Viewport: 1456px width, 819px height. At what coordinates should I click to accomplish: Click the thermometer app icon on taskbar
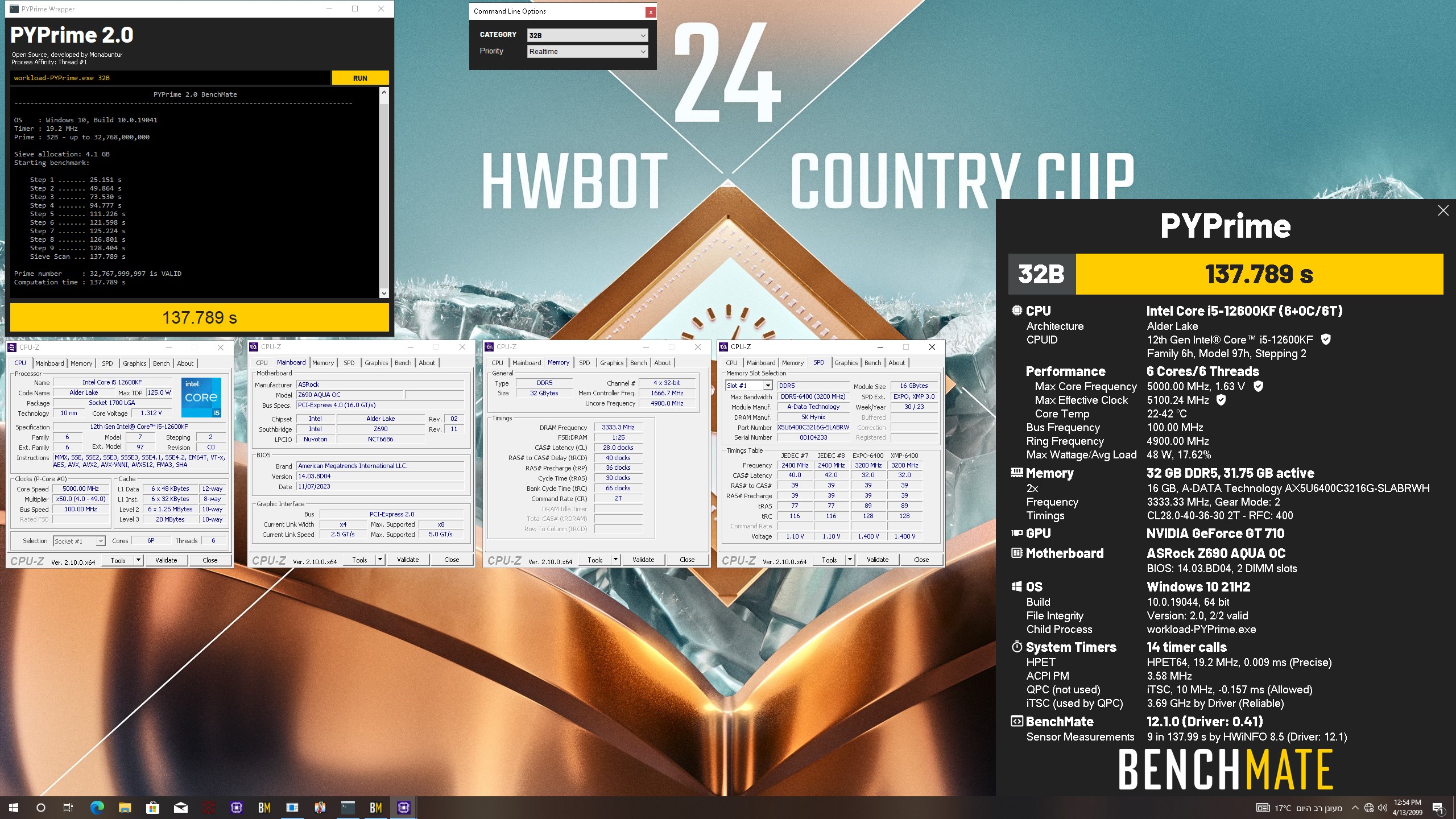pyautogui.click(x=320, y=808)
